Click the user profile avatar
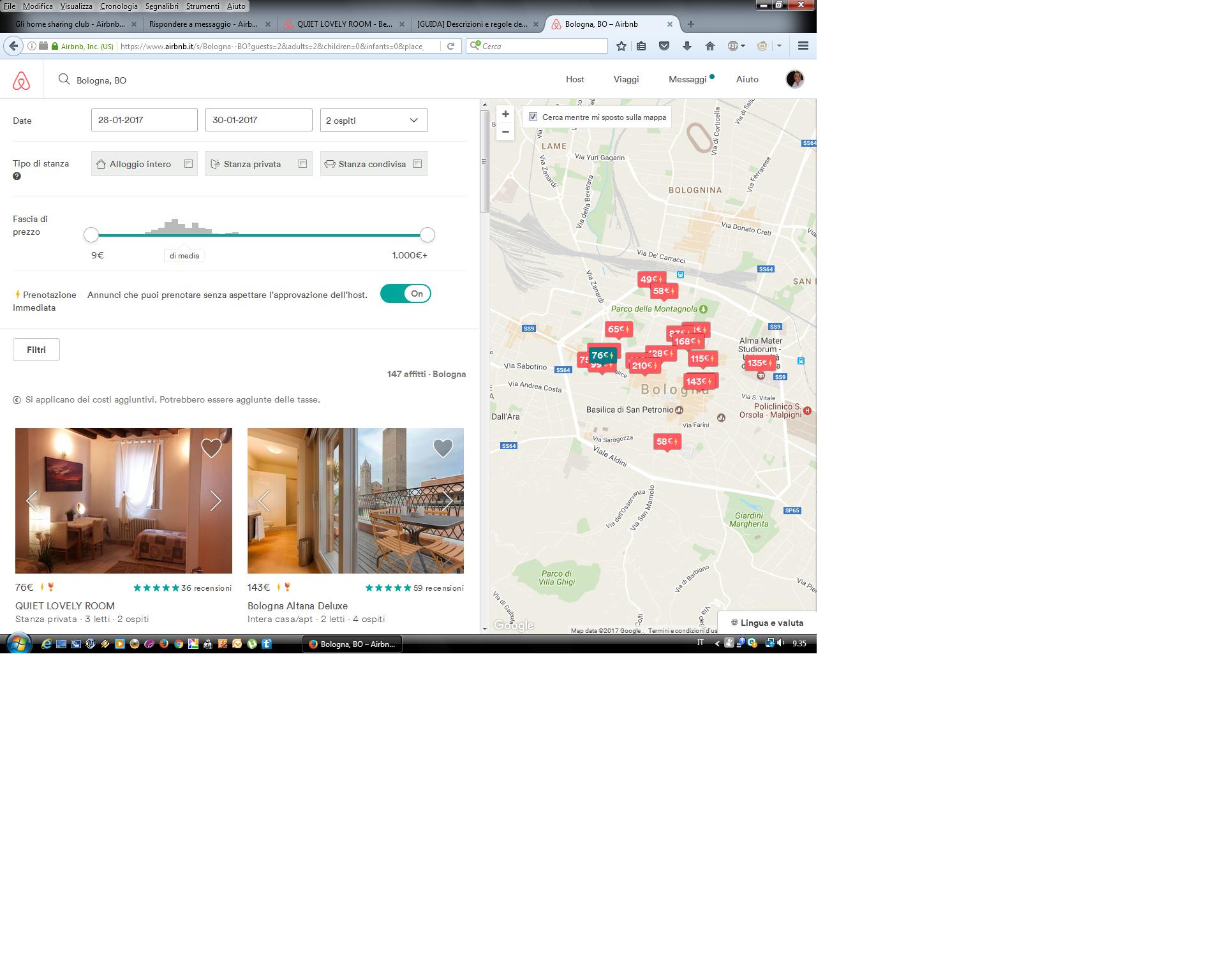 point(794,79)
